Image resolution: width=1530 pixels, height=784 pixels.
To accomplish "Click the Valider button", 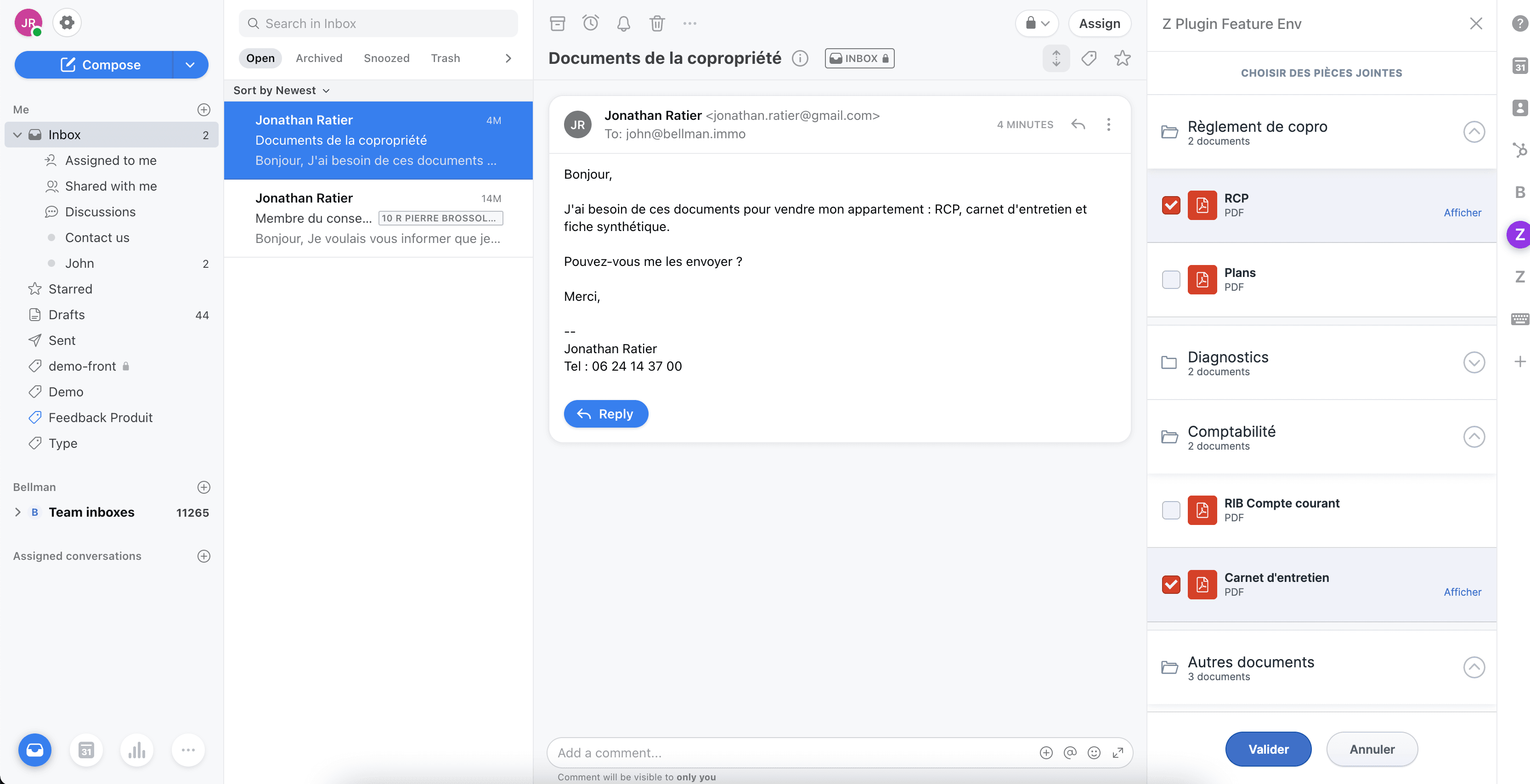I will (x=1268, y=750).
